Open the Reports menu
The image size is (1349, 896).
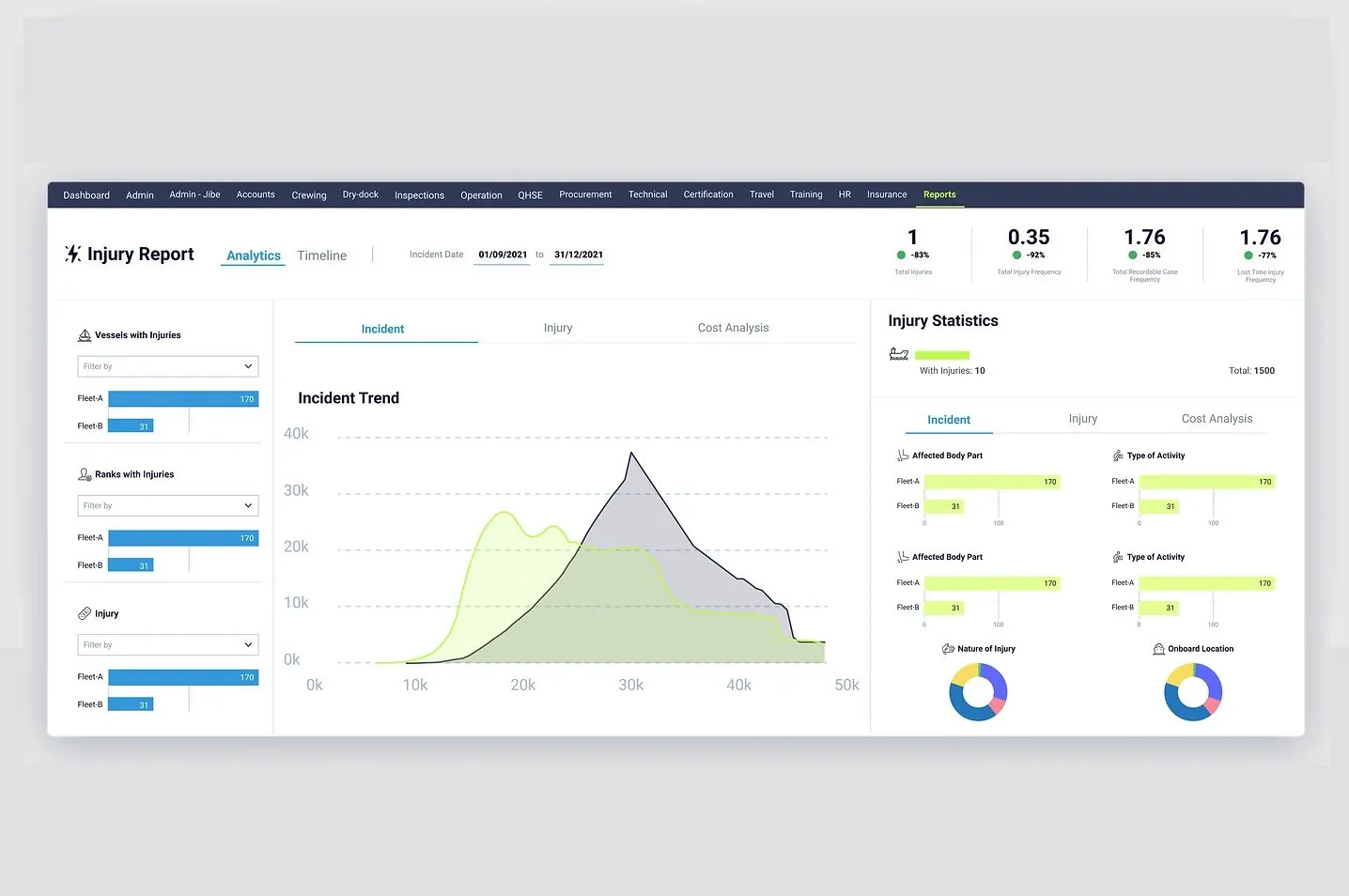pyautogui.click(x=939, y=194)
